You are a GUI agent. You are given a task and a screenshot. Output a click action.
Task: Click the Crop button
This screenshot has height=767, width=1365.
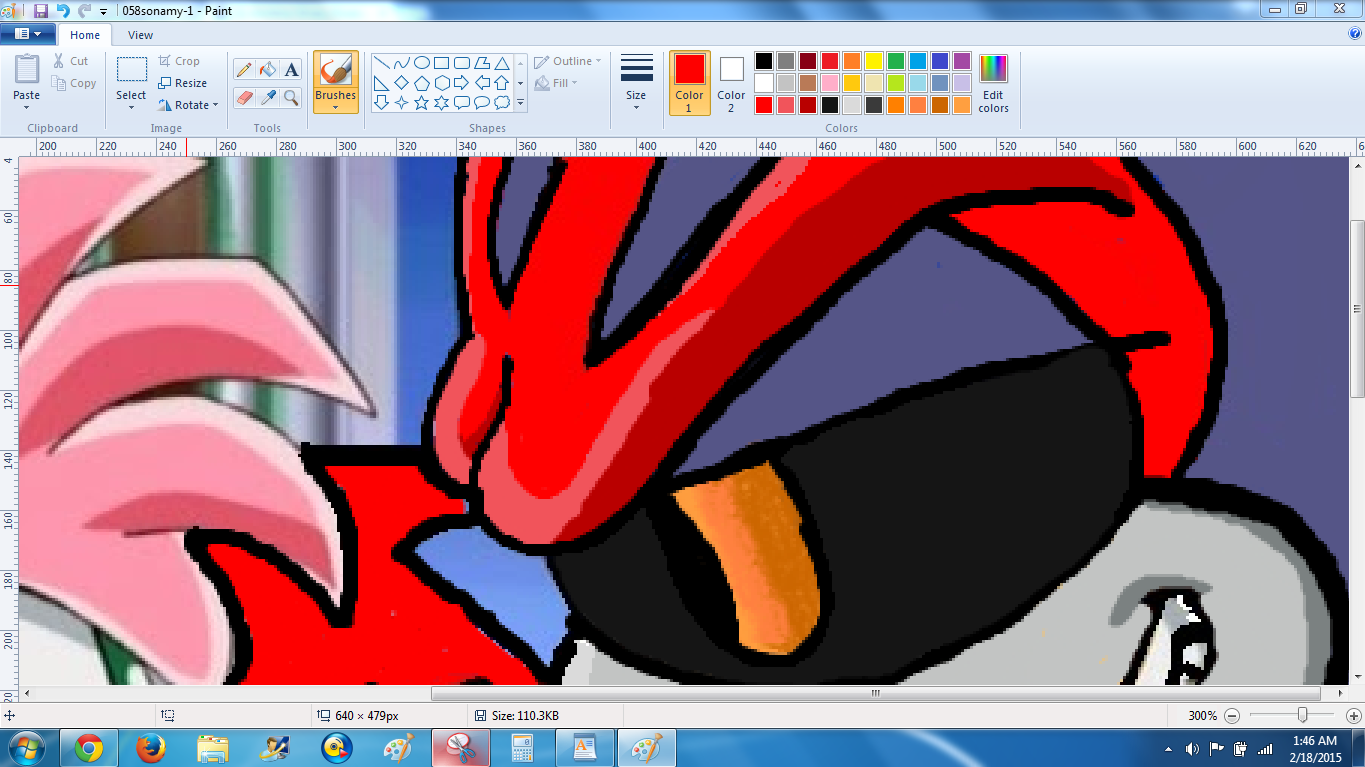(x=179, y=61)
